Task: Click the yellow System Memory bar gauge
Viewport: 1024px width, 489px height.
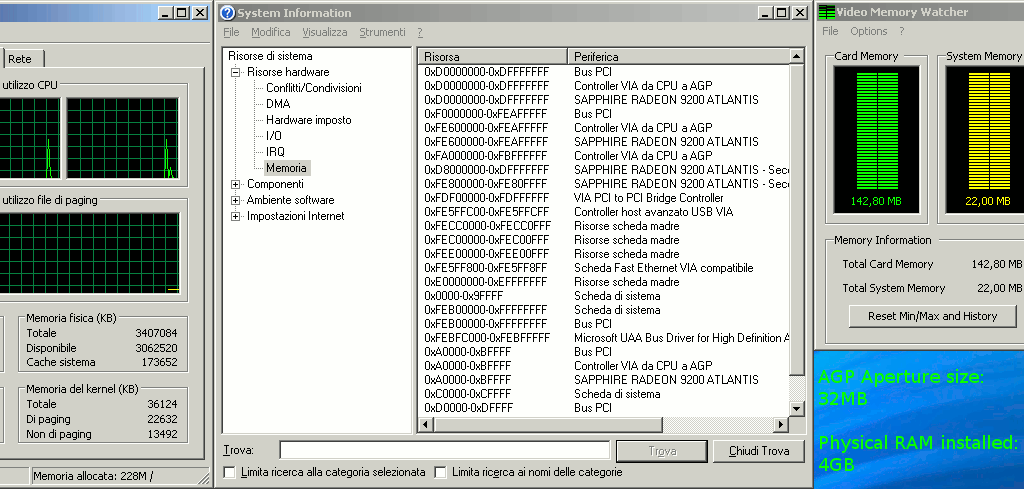Action: [989, 131]
